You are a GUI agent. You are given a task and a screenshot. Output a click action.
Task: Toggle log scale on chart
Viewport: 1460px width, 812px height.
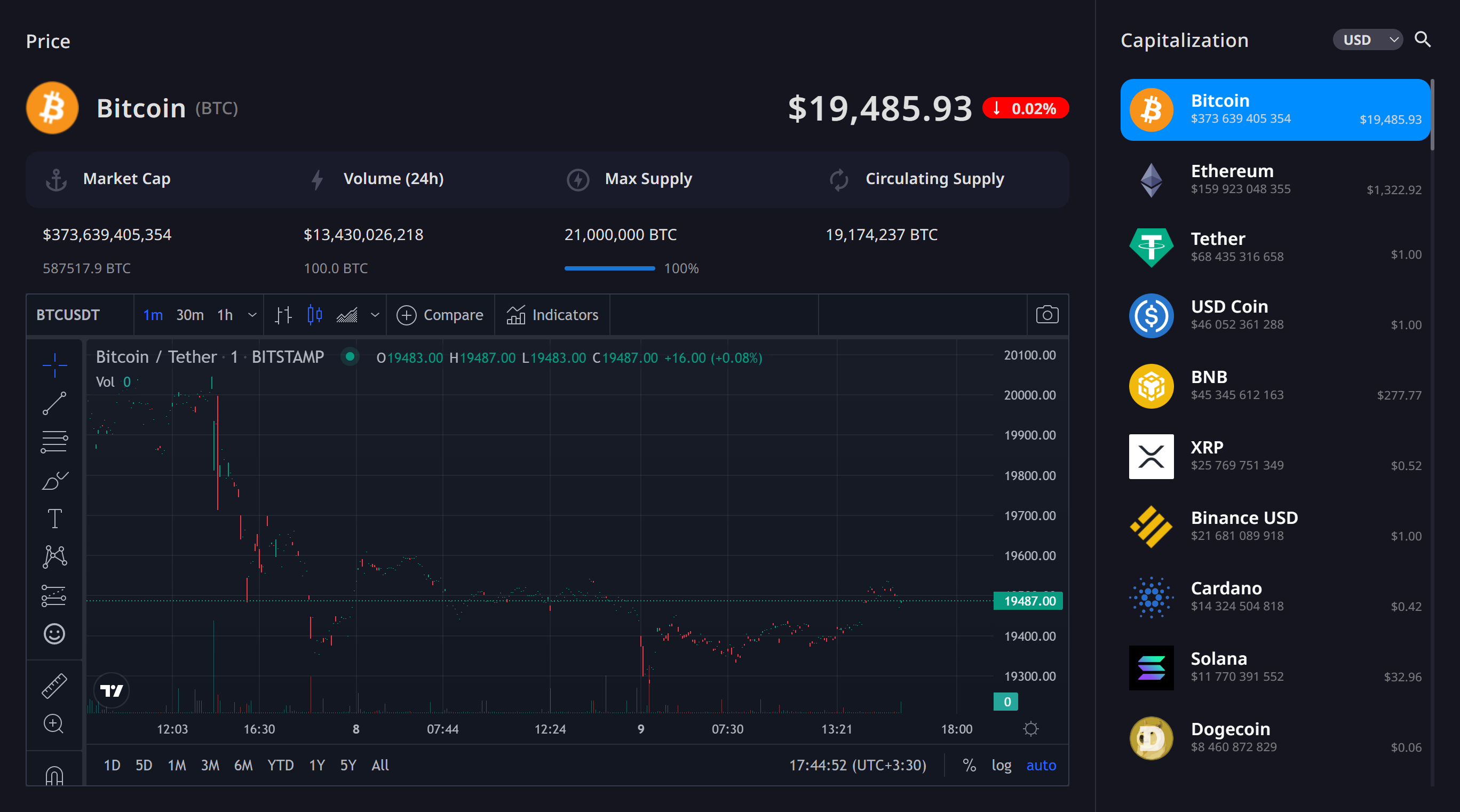1002,765
